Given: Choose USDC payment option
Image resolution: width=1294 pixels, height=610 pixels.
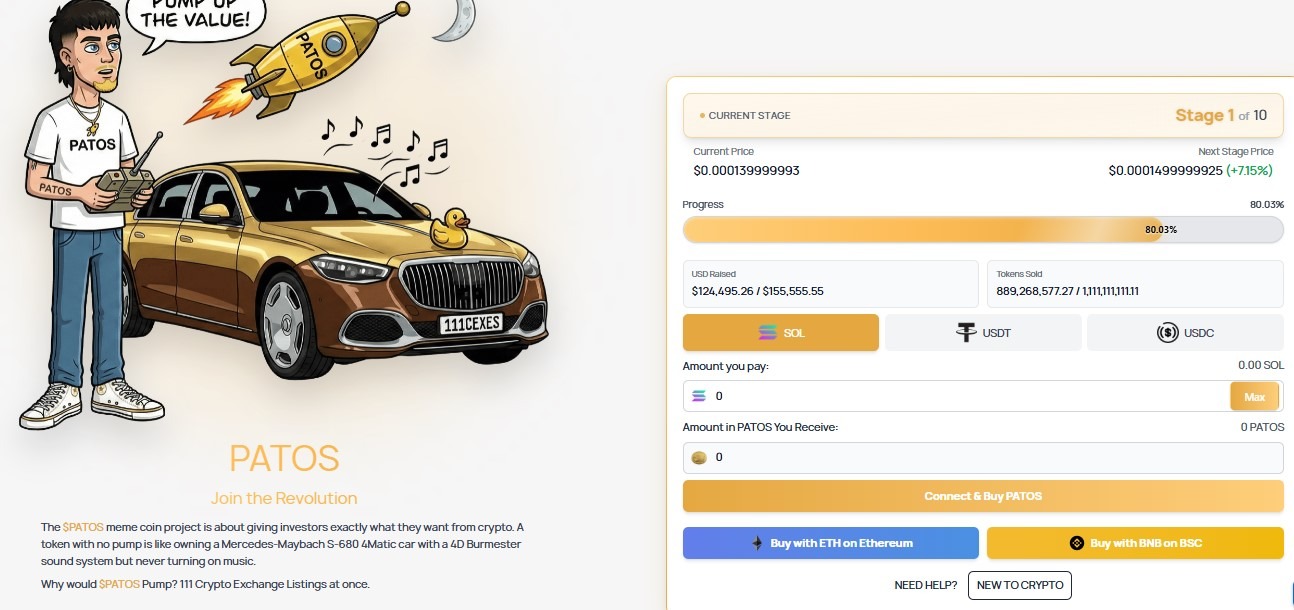Looking at the screenshot, I should (1185, 333).
